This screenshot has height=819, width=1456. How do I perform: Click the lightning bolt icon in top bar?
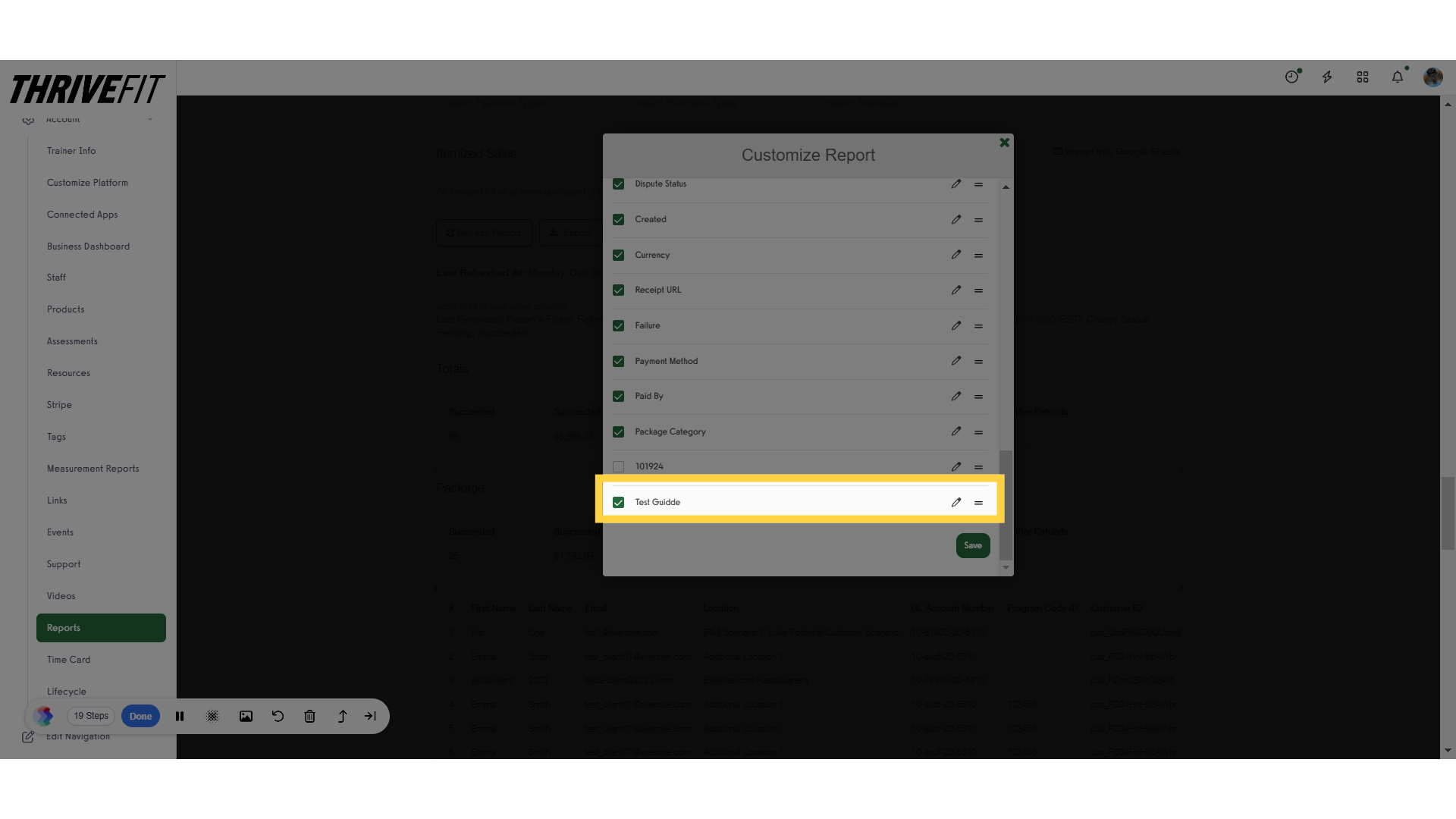(x=1327, y=77)
